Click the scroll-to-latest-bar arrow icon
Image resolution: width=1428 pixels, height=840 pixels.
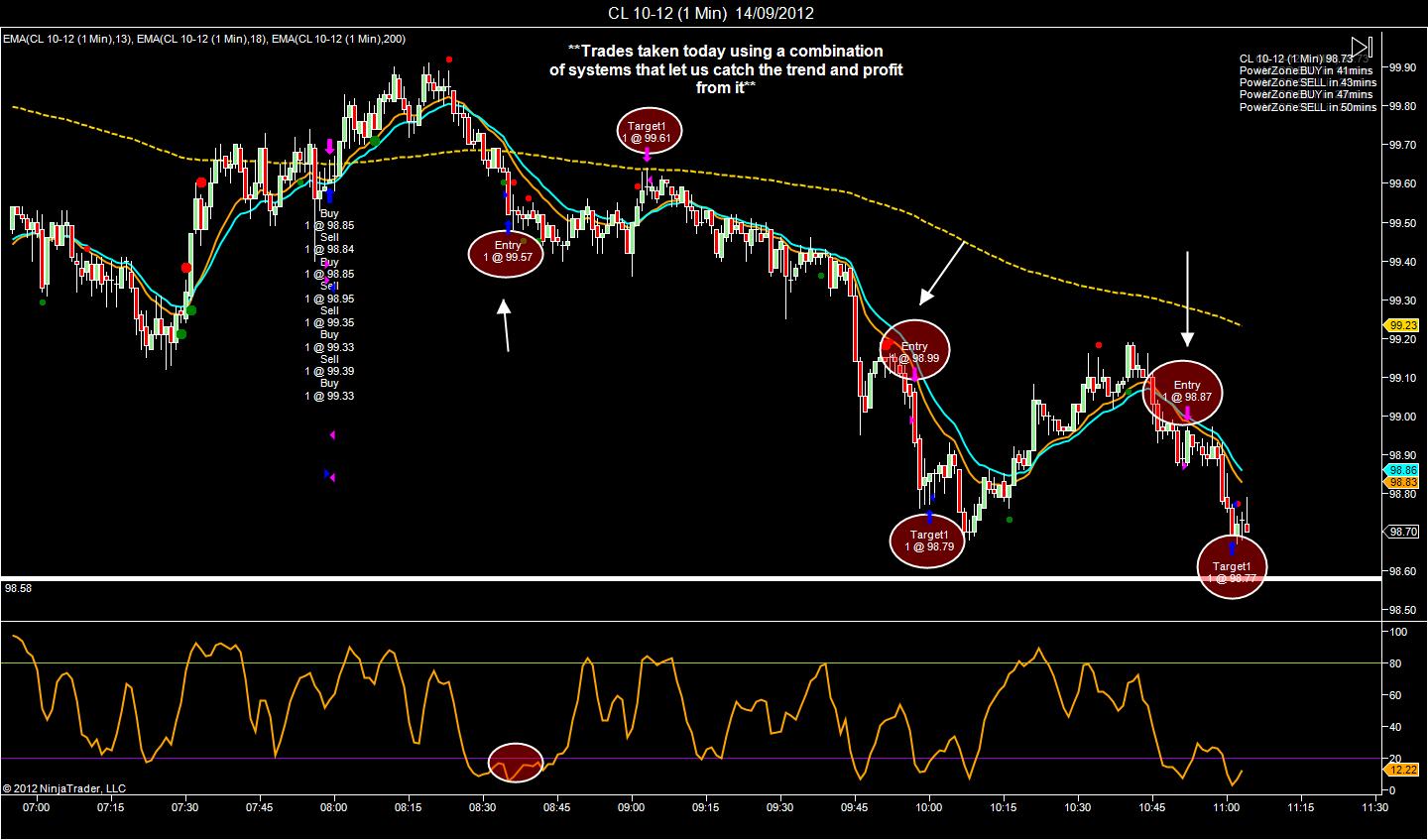coord(1361,48)
